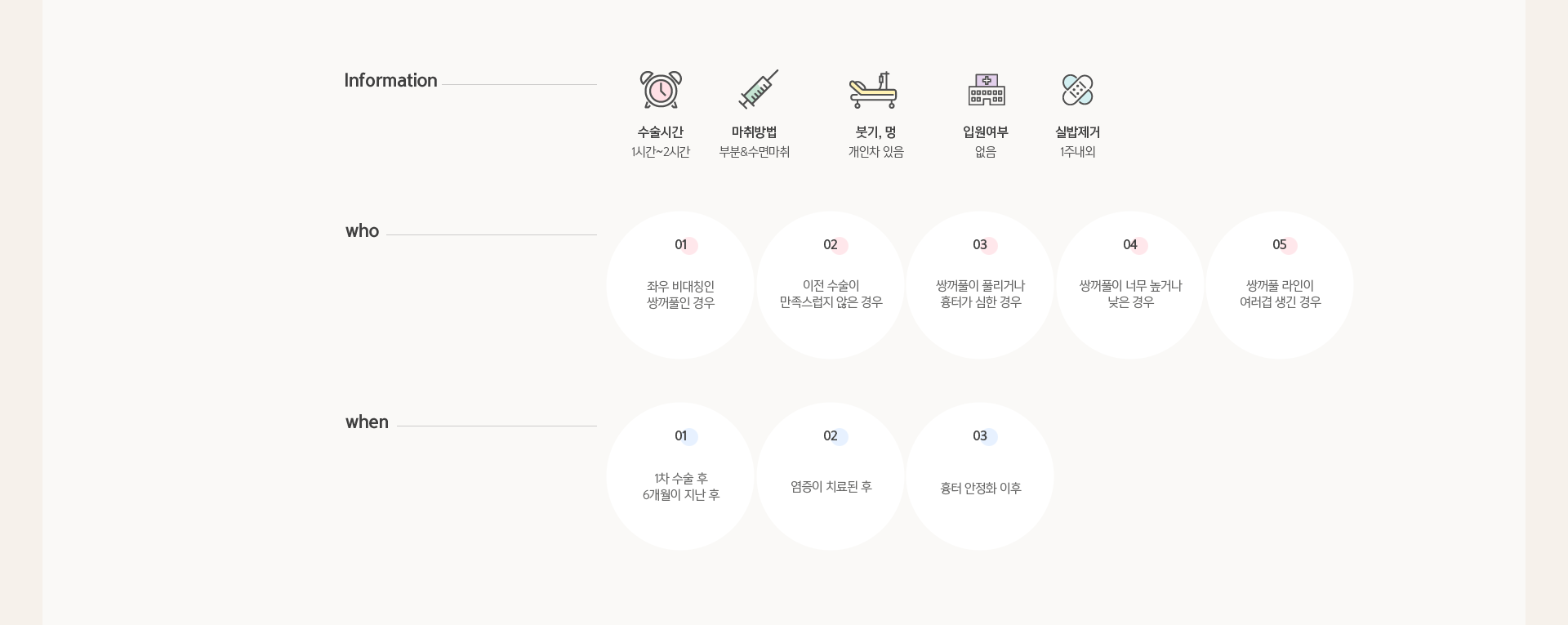The width and height of the screenshot is (1568, 625).
Task: Click the hospital building admission icon
Action: point(987,90)
